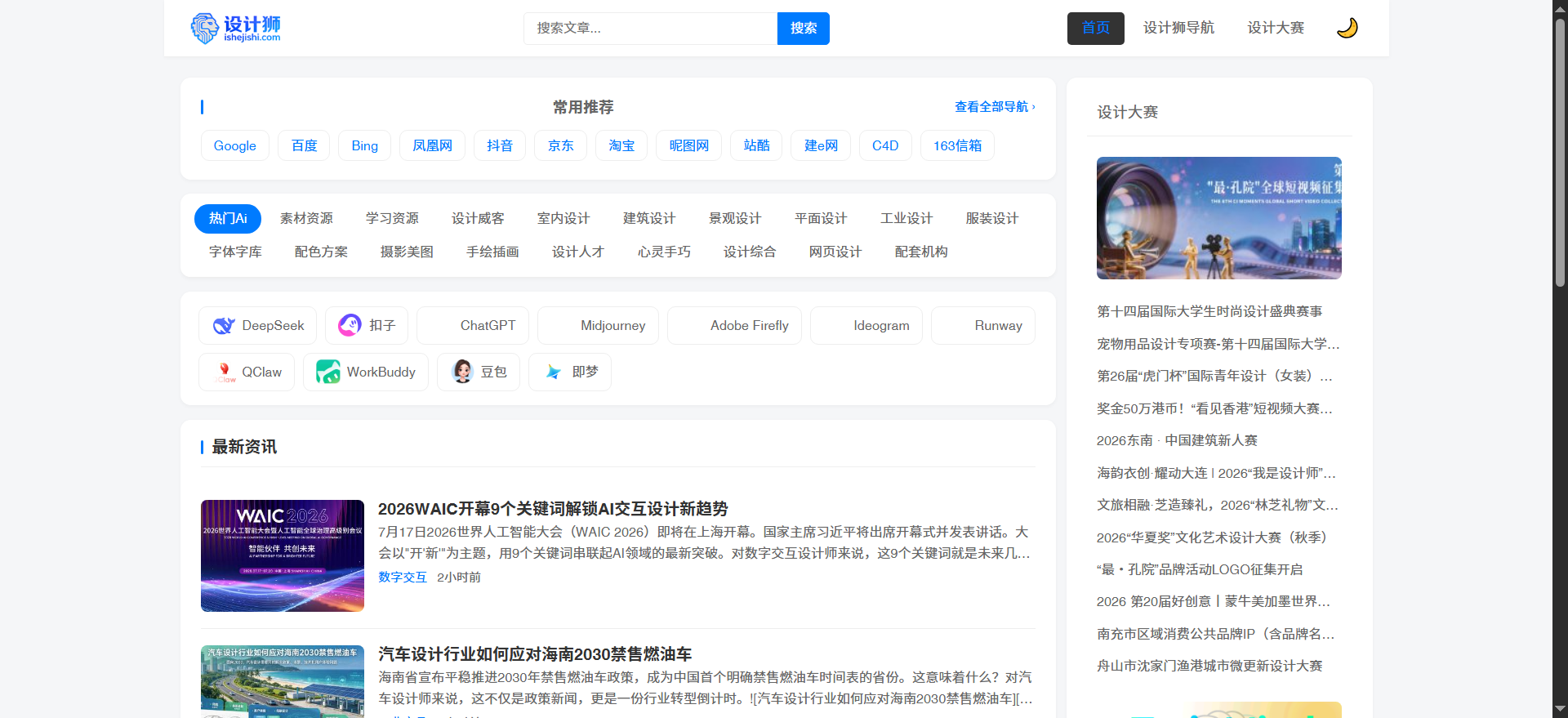Open 最·孔院 competition banner image
Image resolution: width=1568 pixels, height=718 pixels.
coord(1218,218)
